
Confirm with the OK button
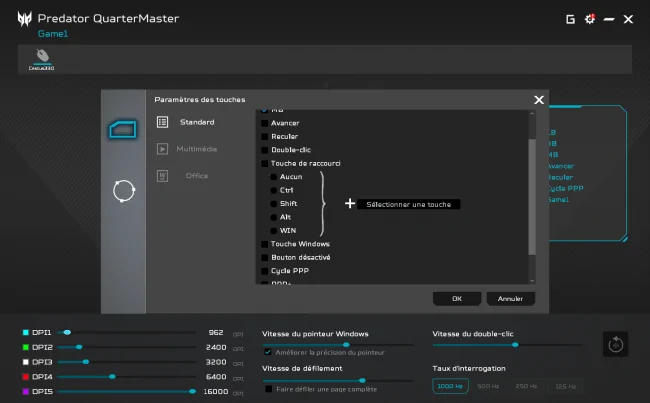(457, 299)
